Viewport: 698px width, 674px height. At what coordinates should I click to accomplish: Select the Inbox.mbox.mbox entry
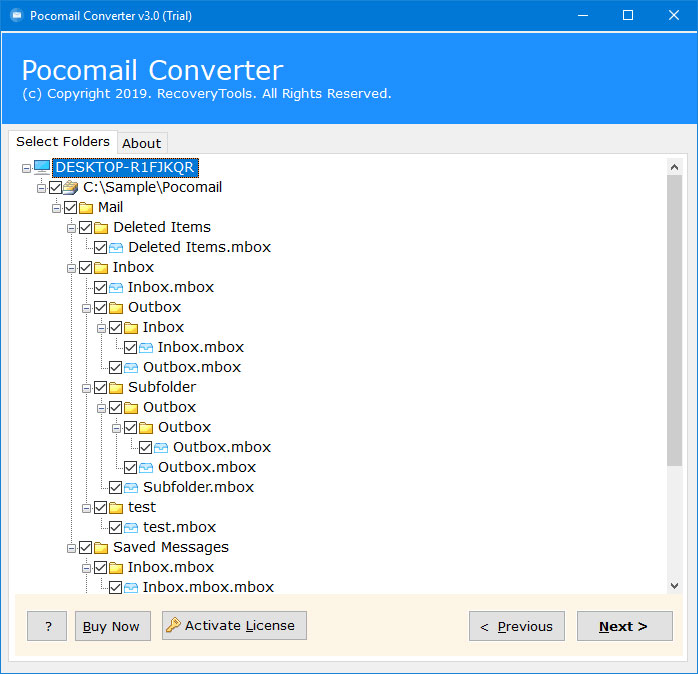[x=208, y=587]
